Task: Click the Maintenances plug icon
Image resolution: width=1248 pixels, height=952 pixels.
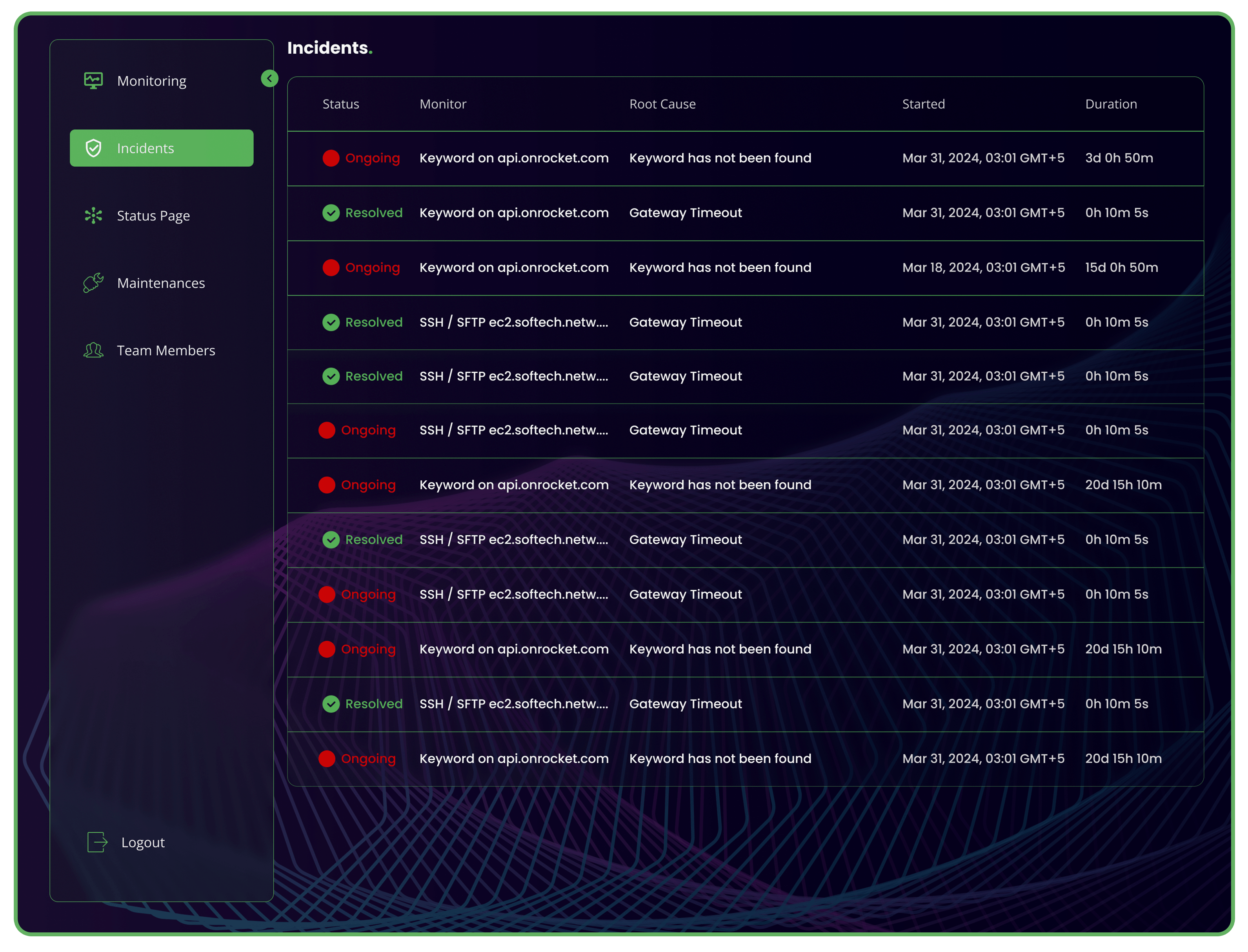Action: (93, 282)
